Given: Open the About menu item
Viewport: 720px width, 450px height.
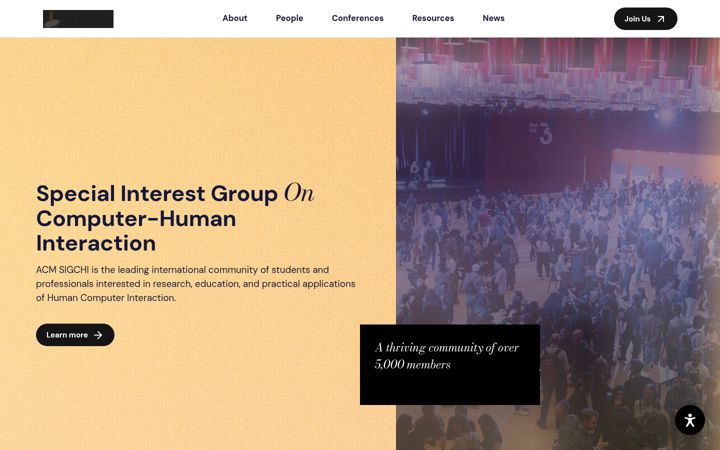Looking at the screenshot, I should coord(235,18).
